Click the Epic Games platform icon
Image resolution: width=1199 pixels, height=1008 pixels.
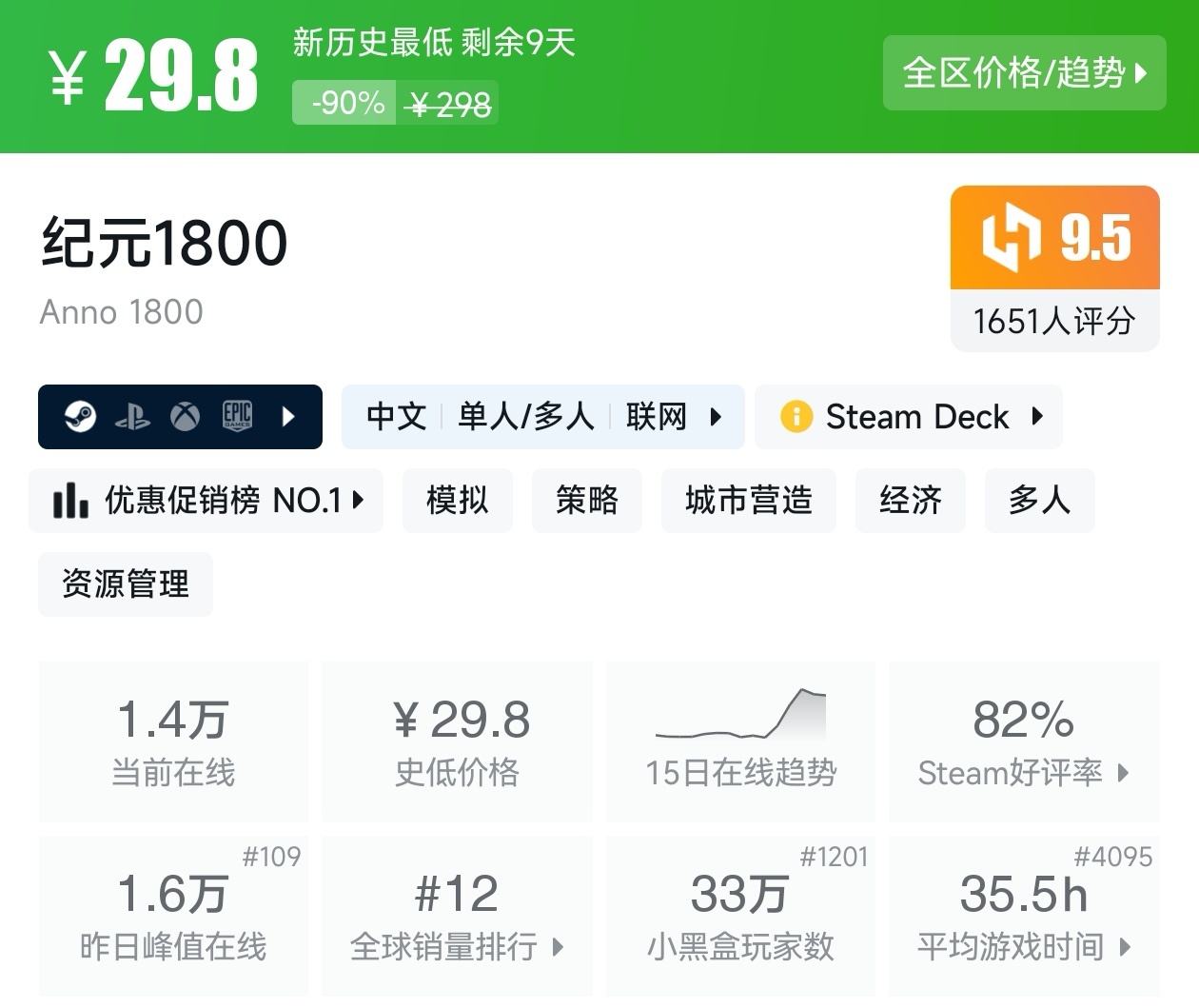tap(236, 416)
